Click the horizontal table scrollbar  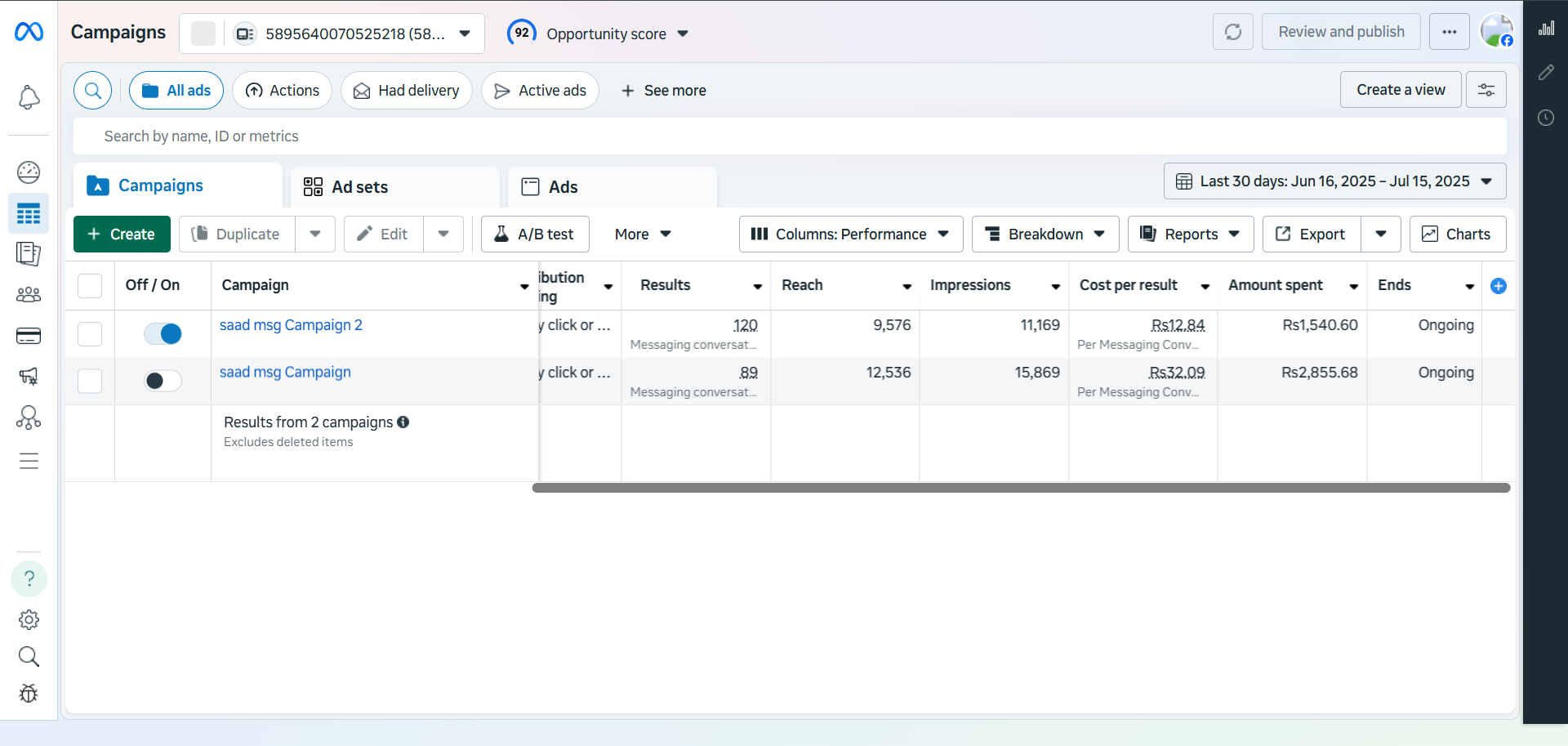(x=1021, y=488)
